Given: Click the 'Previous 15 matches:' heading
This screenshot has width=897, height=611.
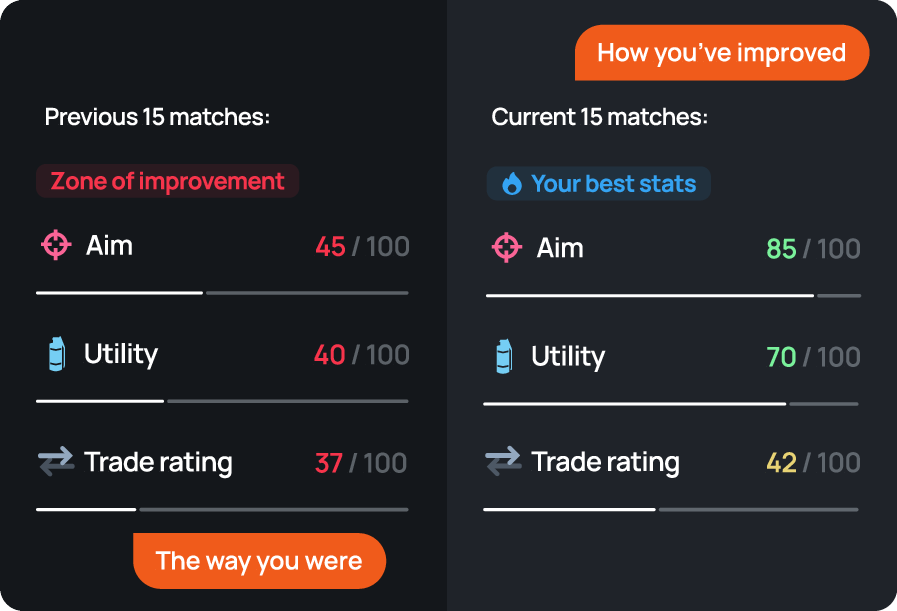Looking at the screenshot, I should [157, 117].
